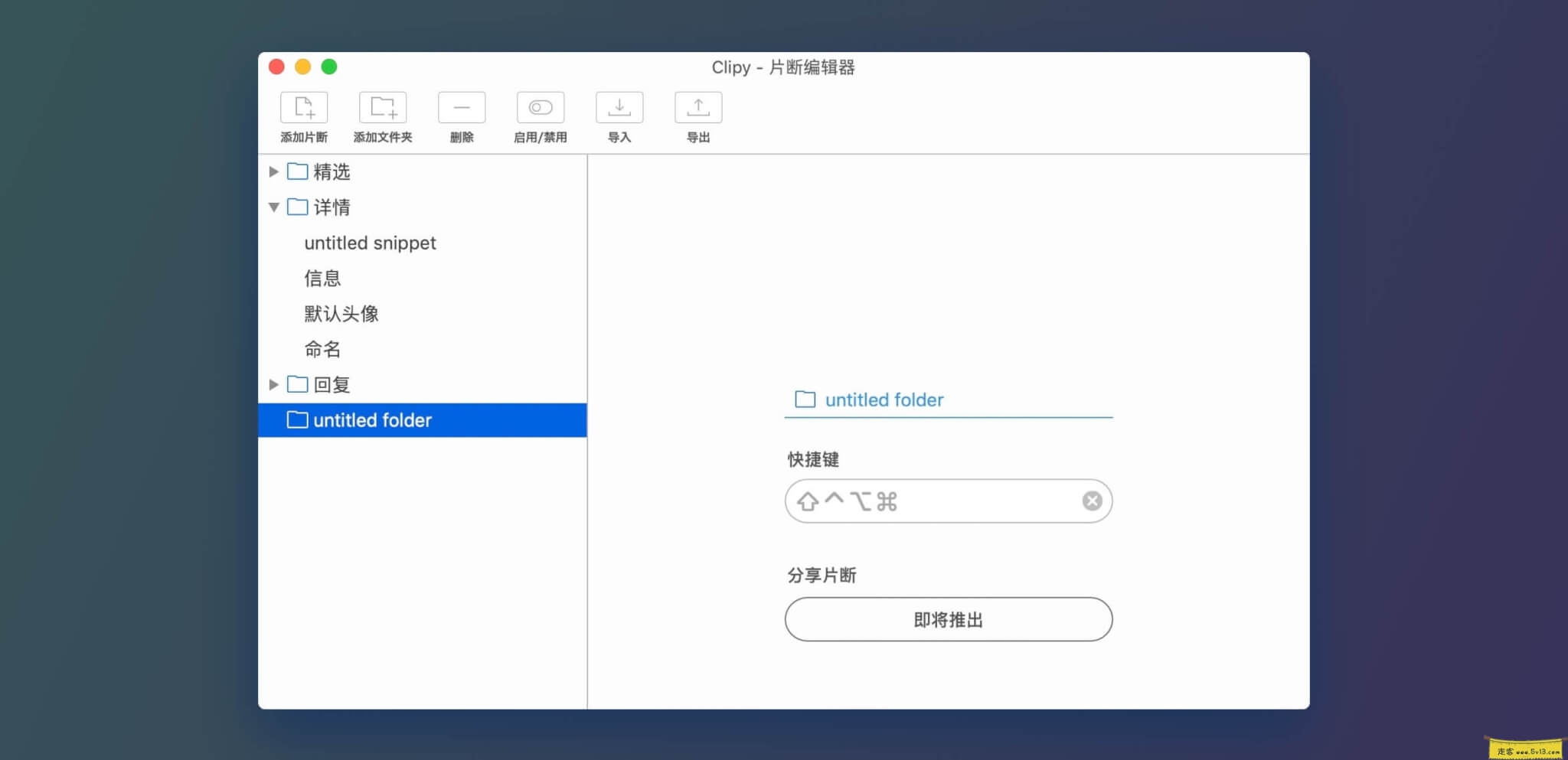Select the 删除 icon to delete item

click(462, 107)
